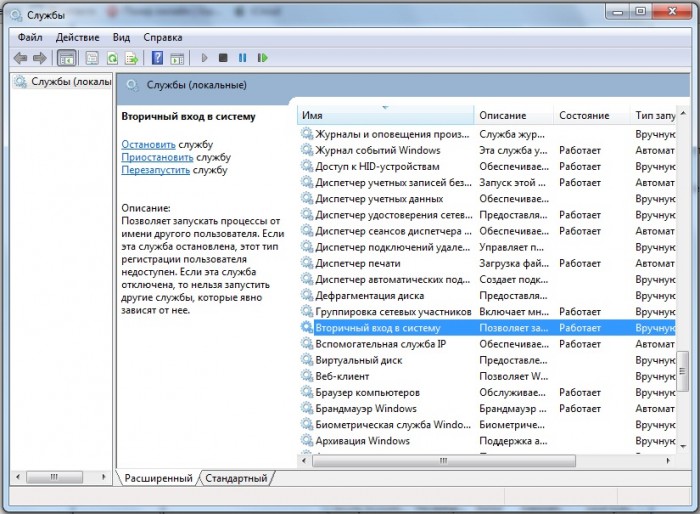Select the Вспомогательная служба IP row
Viewport: 700px width, 514px height.
click(x=487, y=344)
